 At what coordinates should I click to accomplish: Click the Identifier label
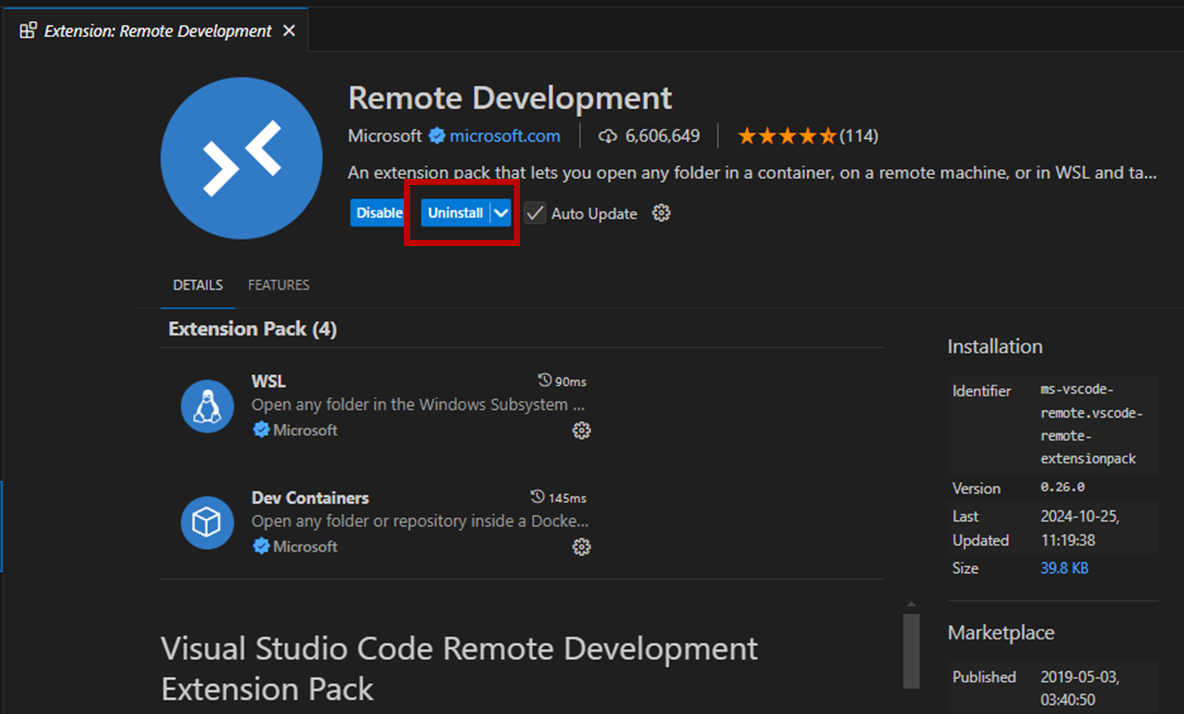coord(981,391)
